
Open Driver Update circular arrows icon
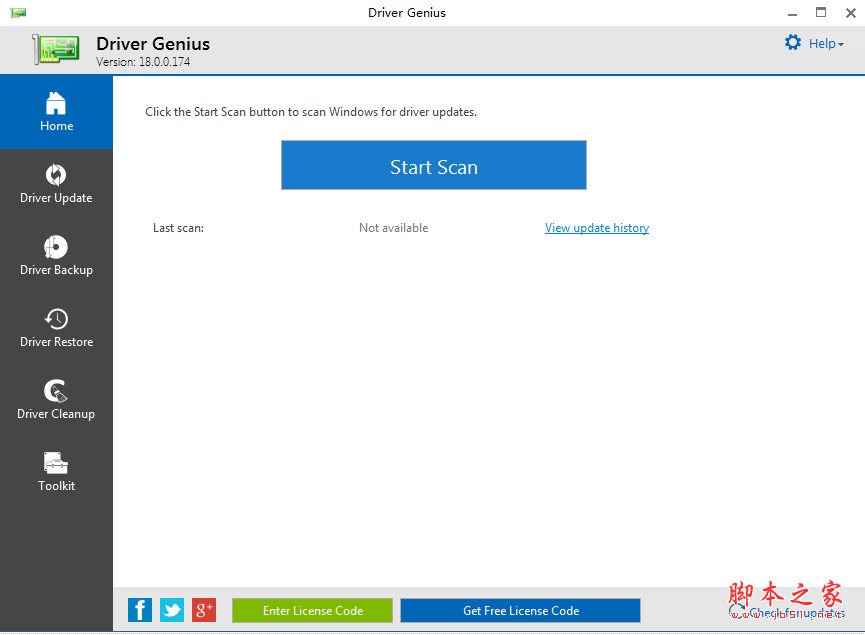[x=56, y=175]
